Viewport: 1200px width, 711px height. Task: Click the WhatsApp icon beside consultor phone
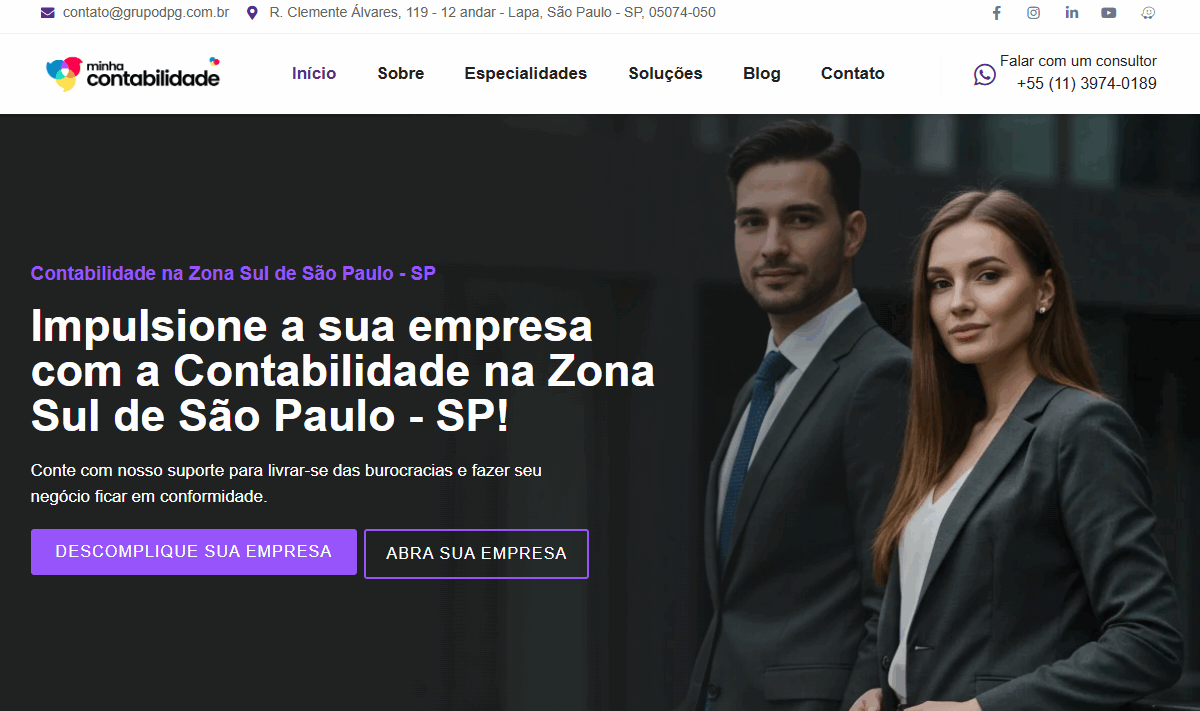pos(985,74)
